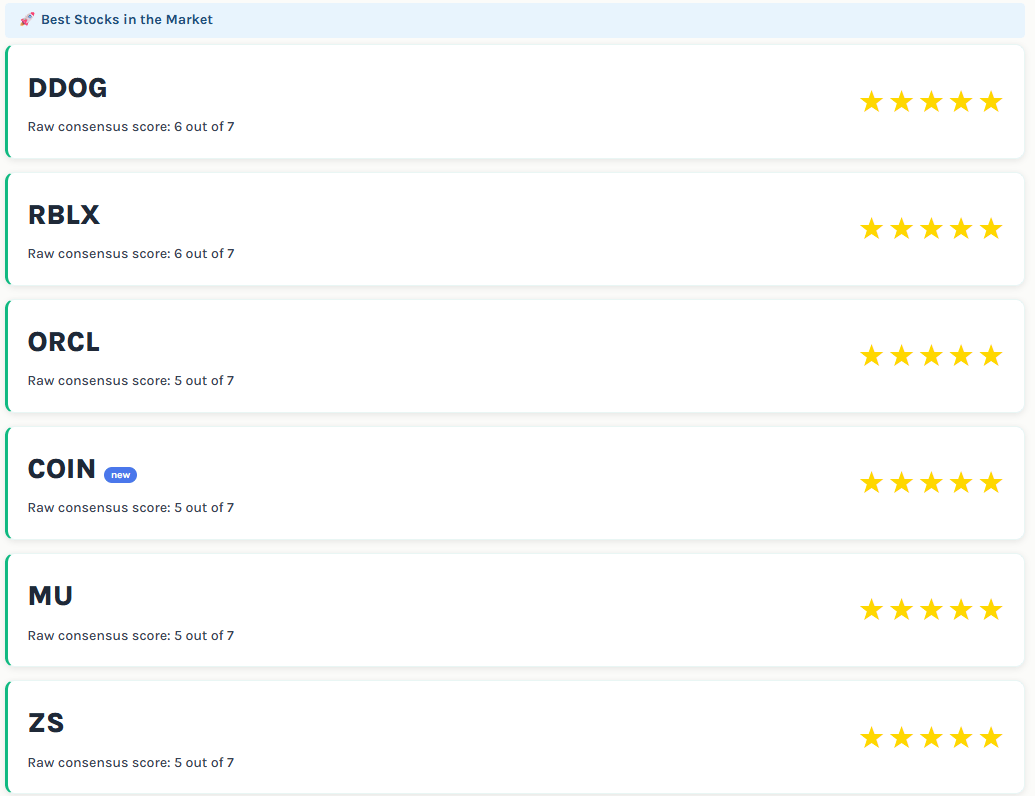Click the first star on ORCL row
This screenshot has width=1035, height=796.
click(x=871, y=356)
